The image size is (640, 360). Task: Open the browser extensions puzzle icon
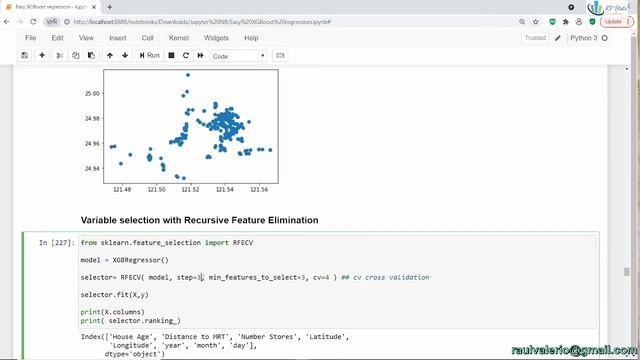[x=566, y=22]
